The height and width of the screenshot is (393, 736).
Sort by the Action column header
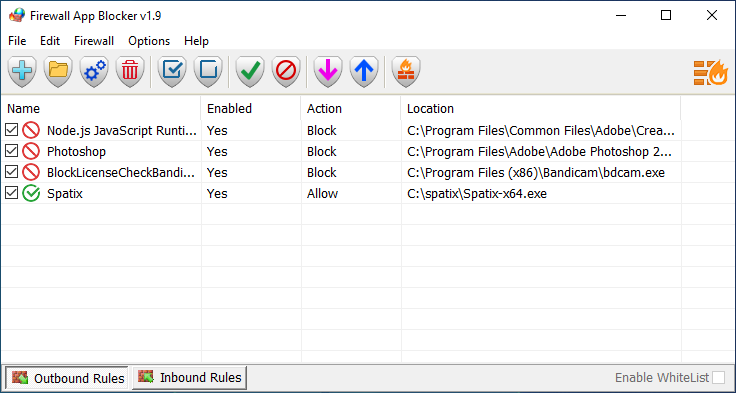(351, 108)
